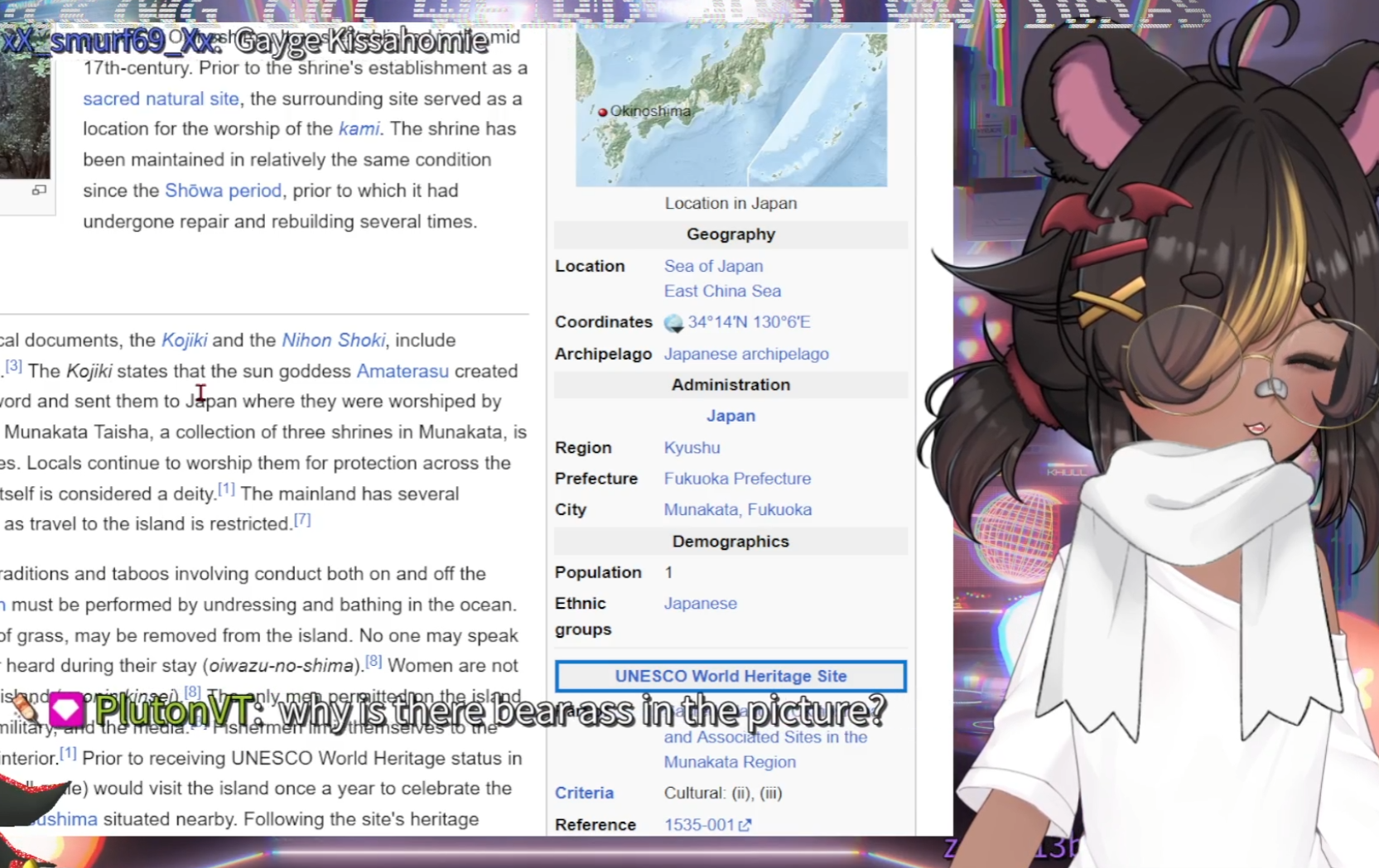This screenshot has height=868, width=1379.
Task: Open the Amaterasu article link
Action: tap(403, 371)
